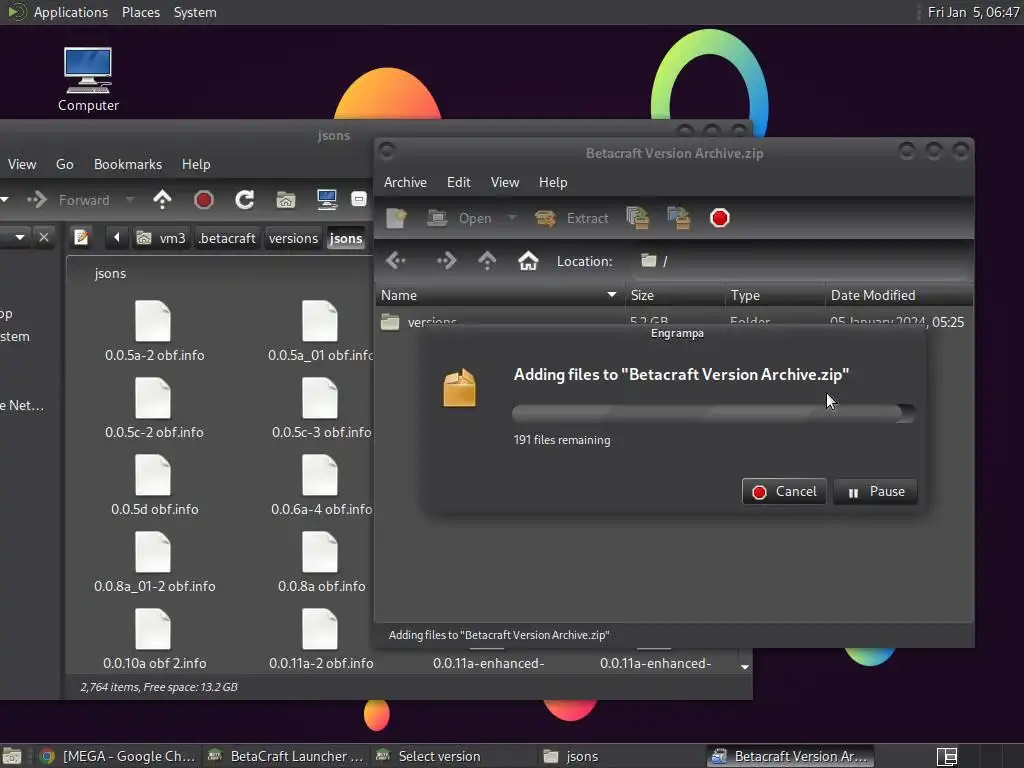
Task: Click the add folder icon in Engrampa
Action: tap(679, 218)
